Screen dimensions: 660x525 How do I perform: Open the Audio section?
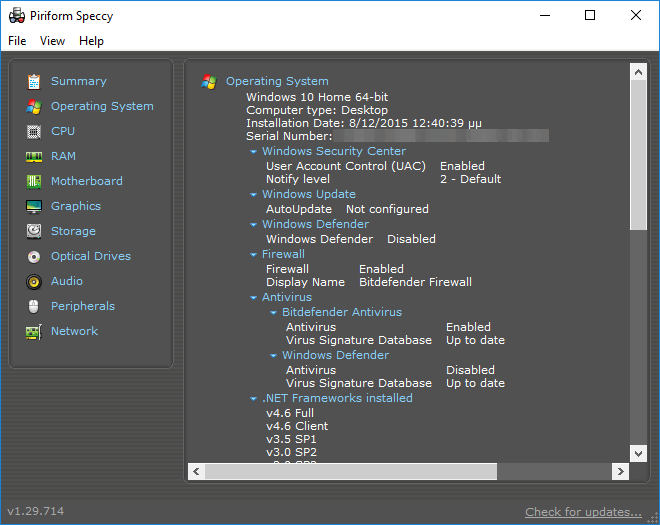click(67, 281)
